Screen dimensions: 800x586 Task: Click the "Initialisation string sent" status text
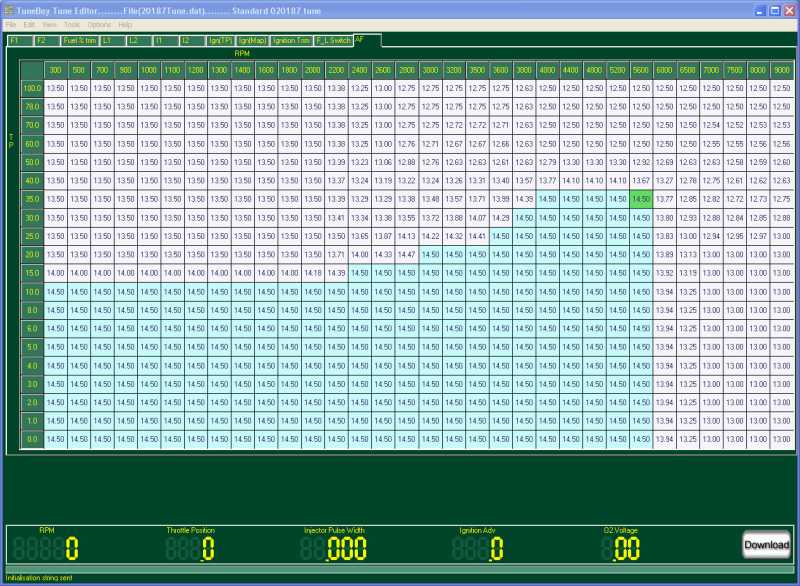coord(39,578)
